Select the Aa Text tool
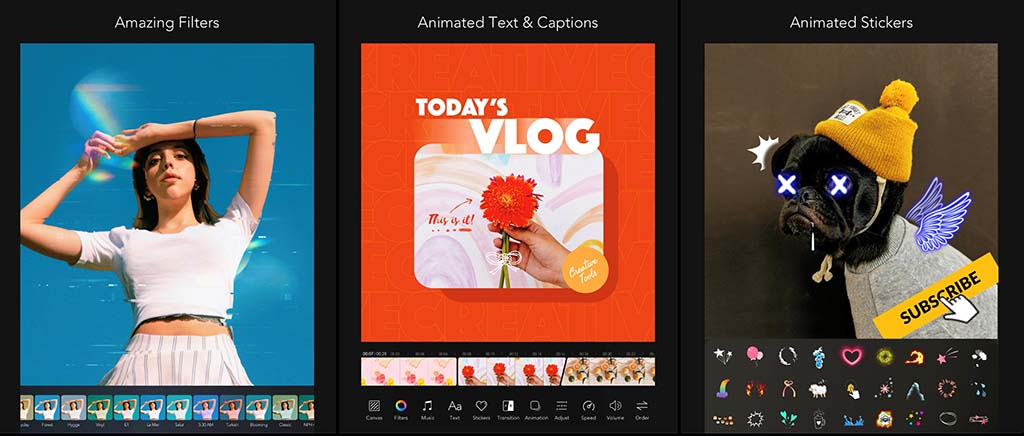 coord(455,409)
